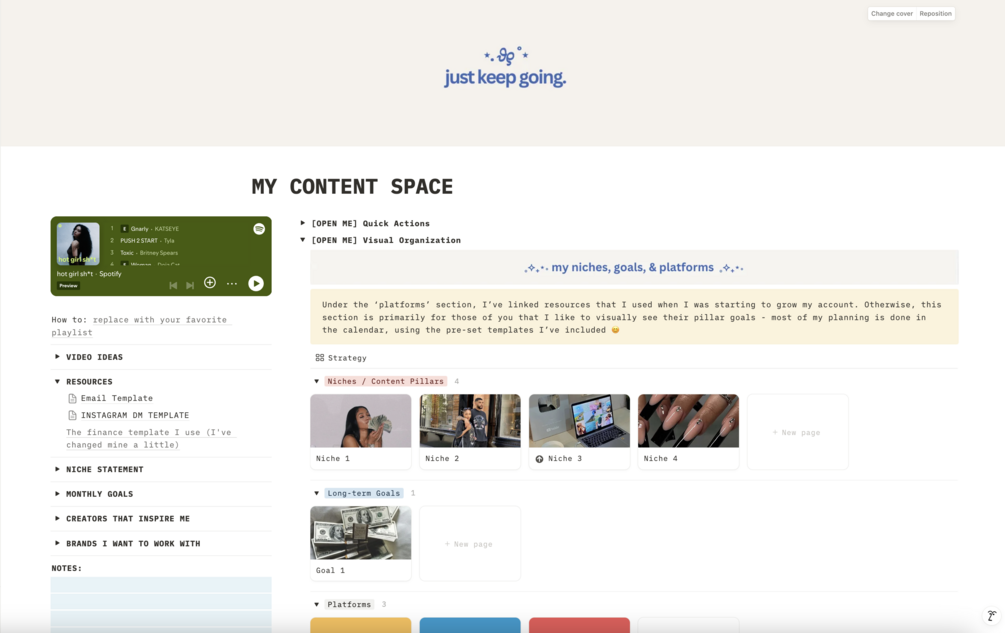Image resolution: width=1005 pixels, height=633 pixels.
Task: Collapse the Platforms group
Action: pyautogui.click(x=317, y=604)
